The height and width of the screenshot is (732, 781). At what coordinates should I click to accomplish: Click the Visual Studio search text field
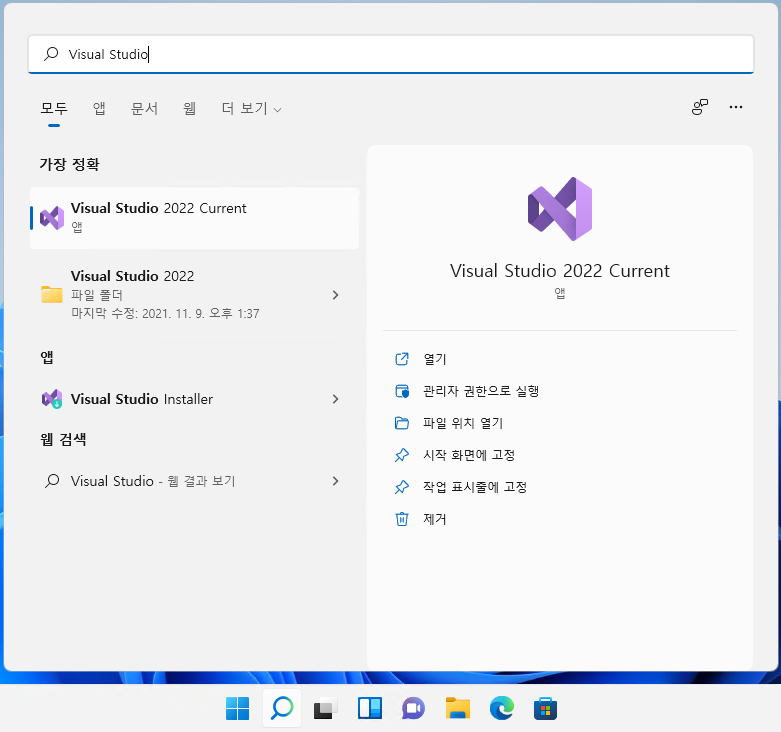(391, 54)
